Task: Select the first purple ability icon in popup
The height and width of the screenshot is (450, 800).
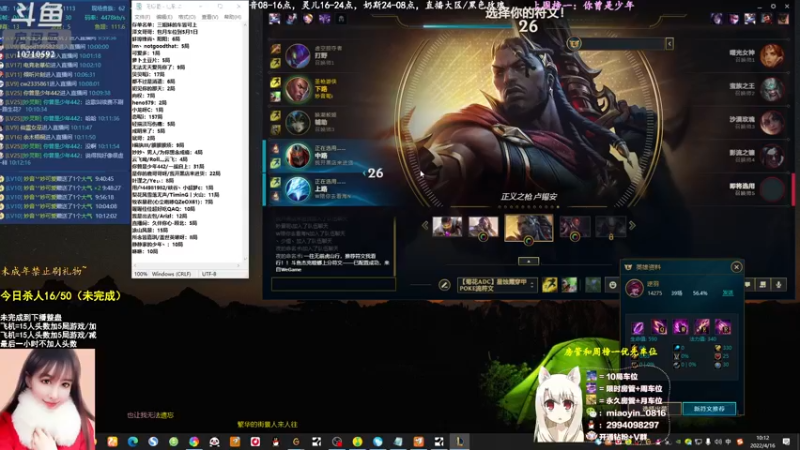Action: 638,327
